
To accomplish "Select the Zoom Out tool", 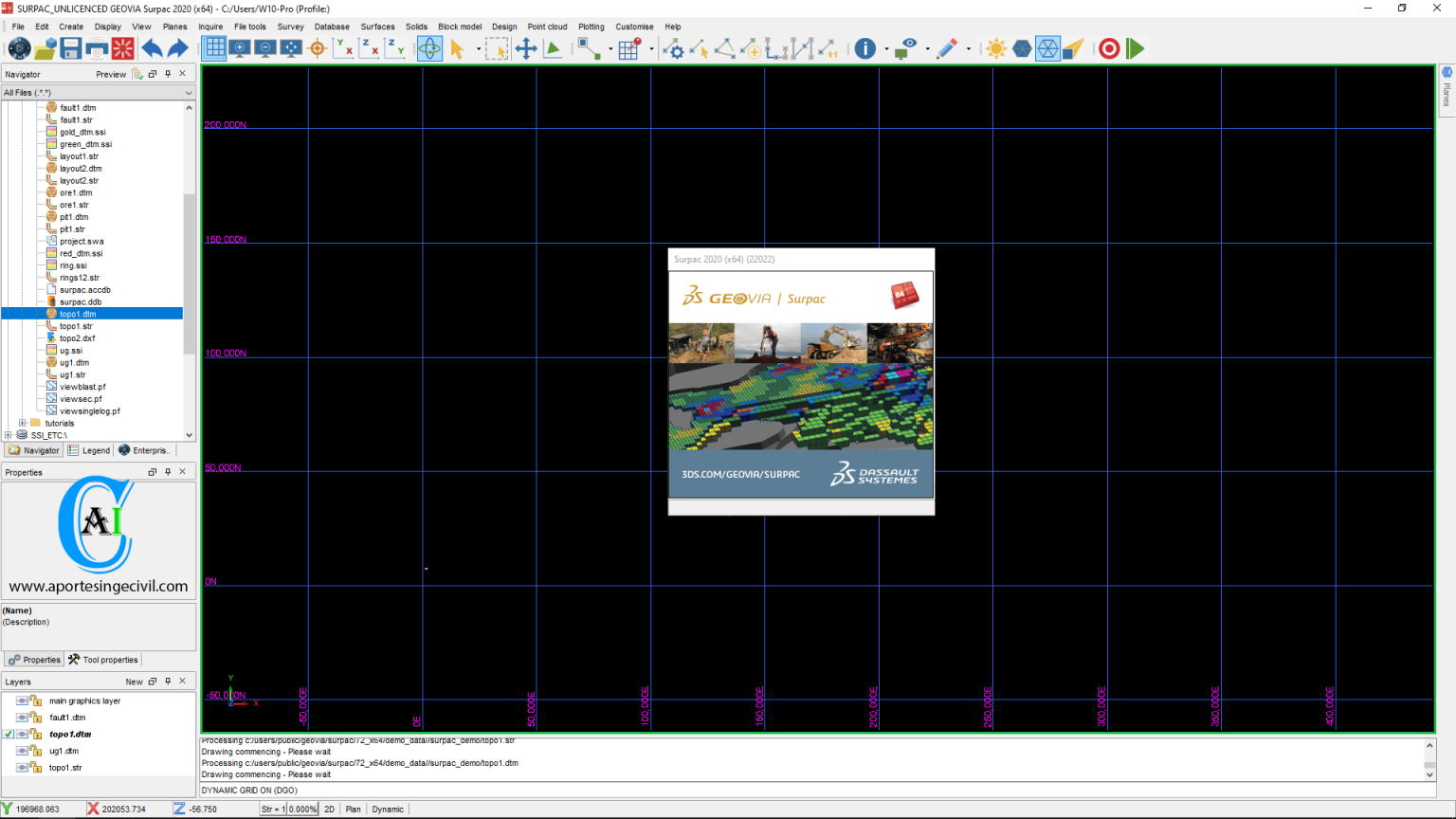I will click(x=264, y=48).
